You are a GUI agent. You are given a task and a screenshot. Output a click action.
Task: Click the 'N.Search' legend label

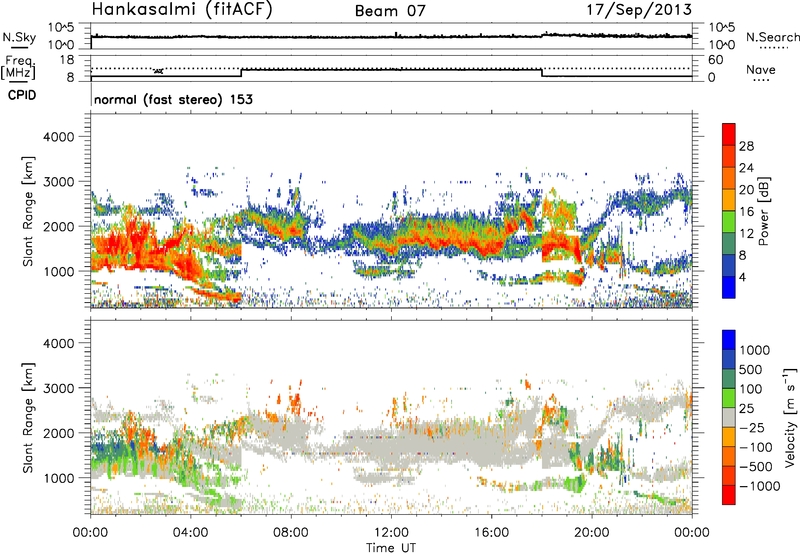(772, 37)
